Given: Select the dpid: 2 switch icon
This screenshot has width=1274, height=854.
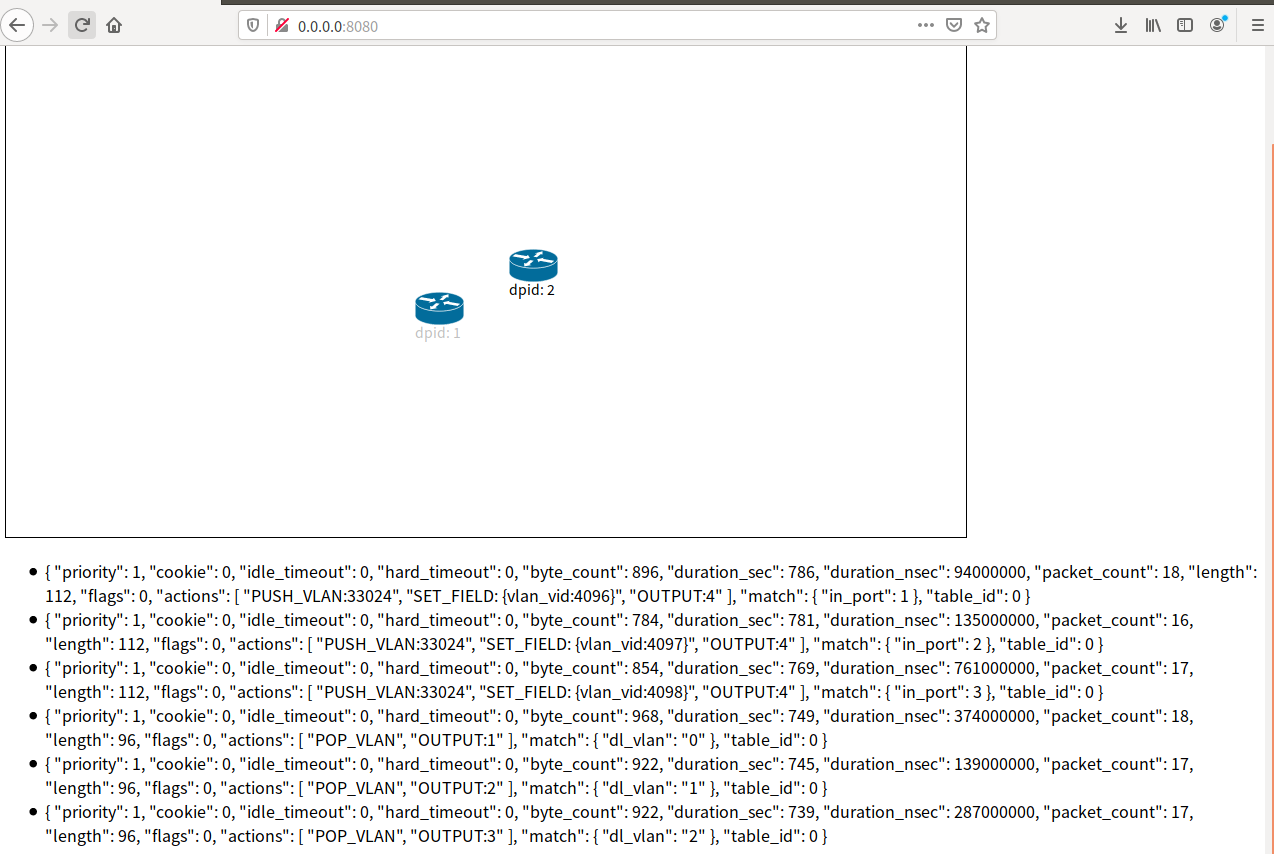Looking at the screenshot, I should [533, 265].
